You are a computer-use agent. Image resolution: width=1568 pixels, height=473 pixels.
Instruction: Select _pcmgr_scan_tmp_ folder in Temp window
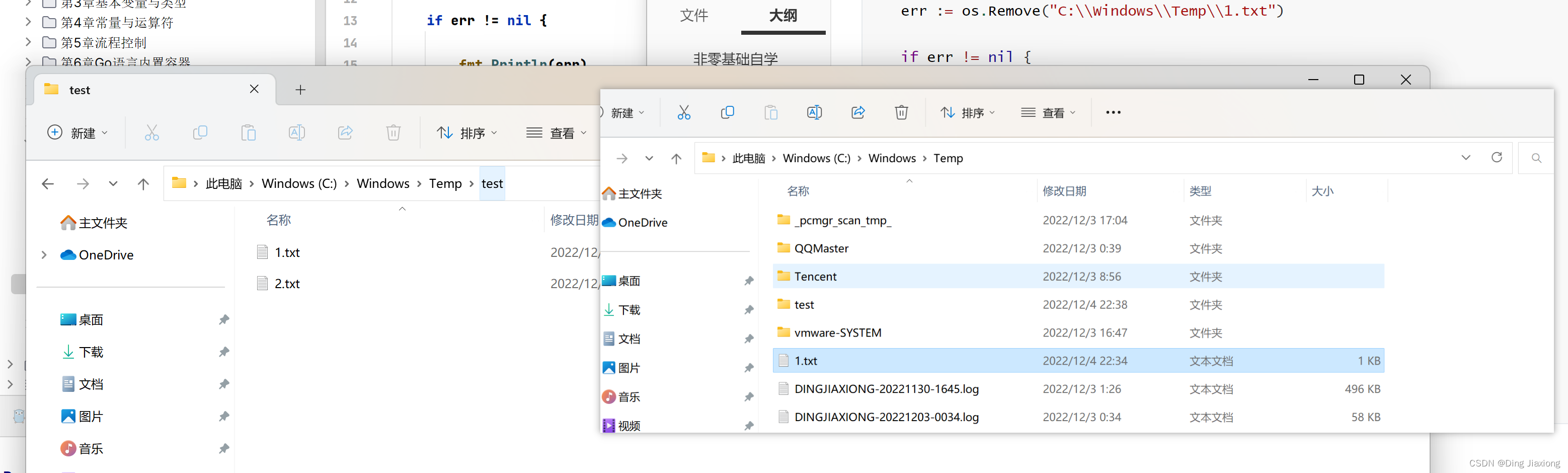click(x=1078, y=220)
